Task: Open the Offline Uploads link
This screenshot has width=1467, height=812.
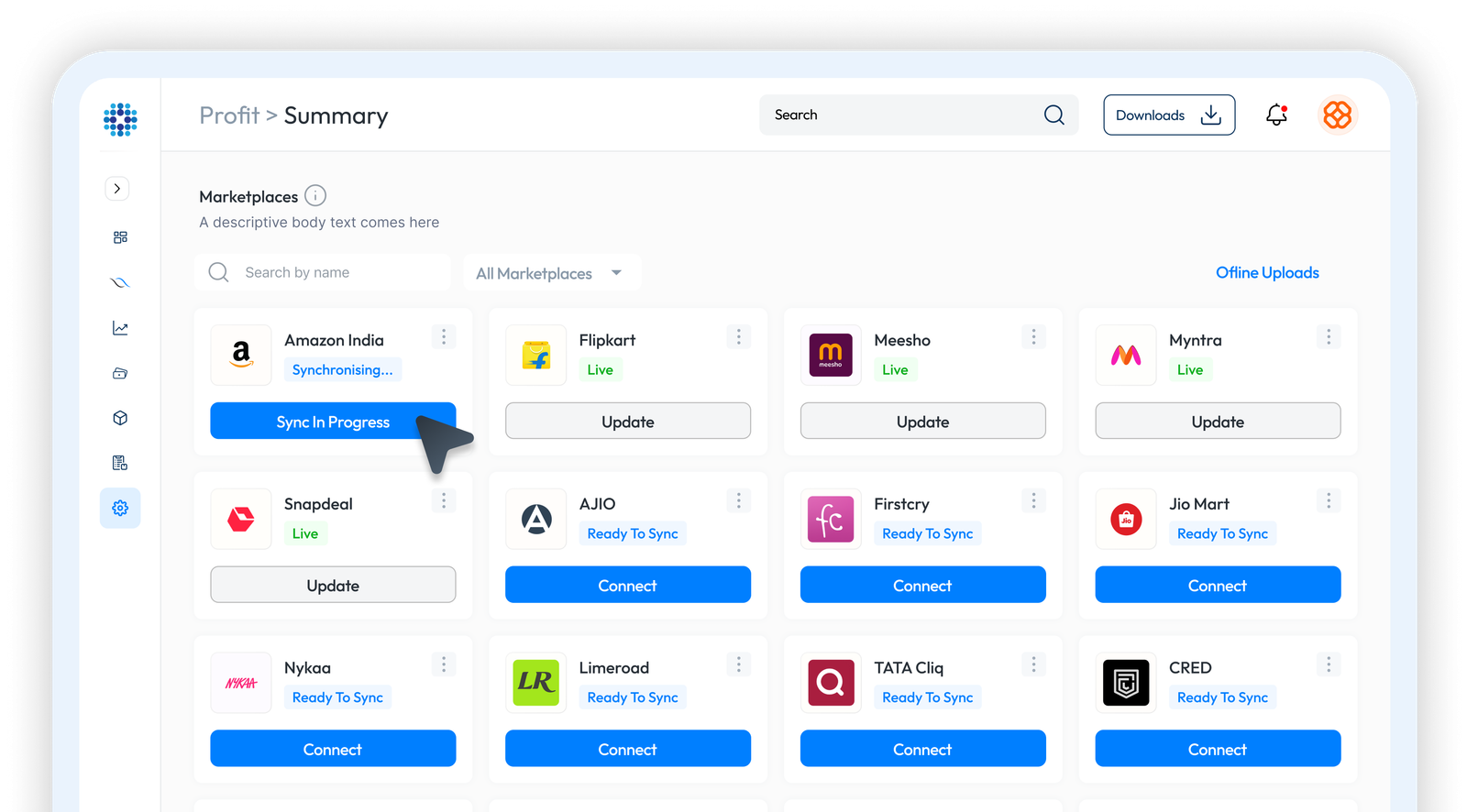Action: (1266, 273)
